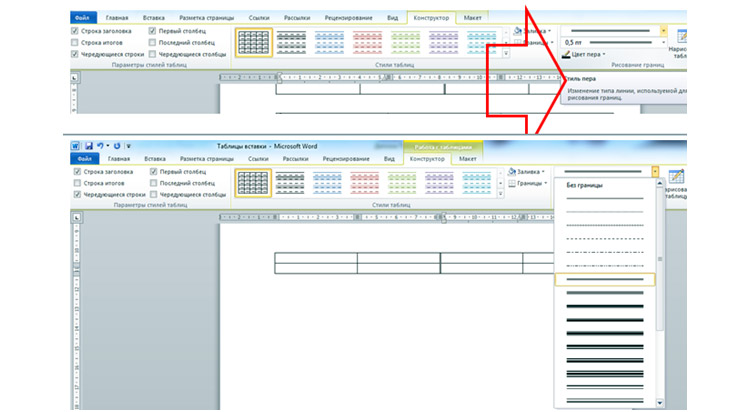Click Undo arrow in lower window's title bar

click(x=100, y=146)
